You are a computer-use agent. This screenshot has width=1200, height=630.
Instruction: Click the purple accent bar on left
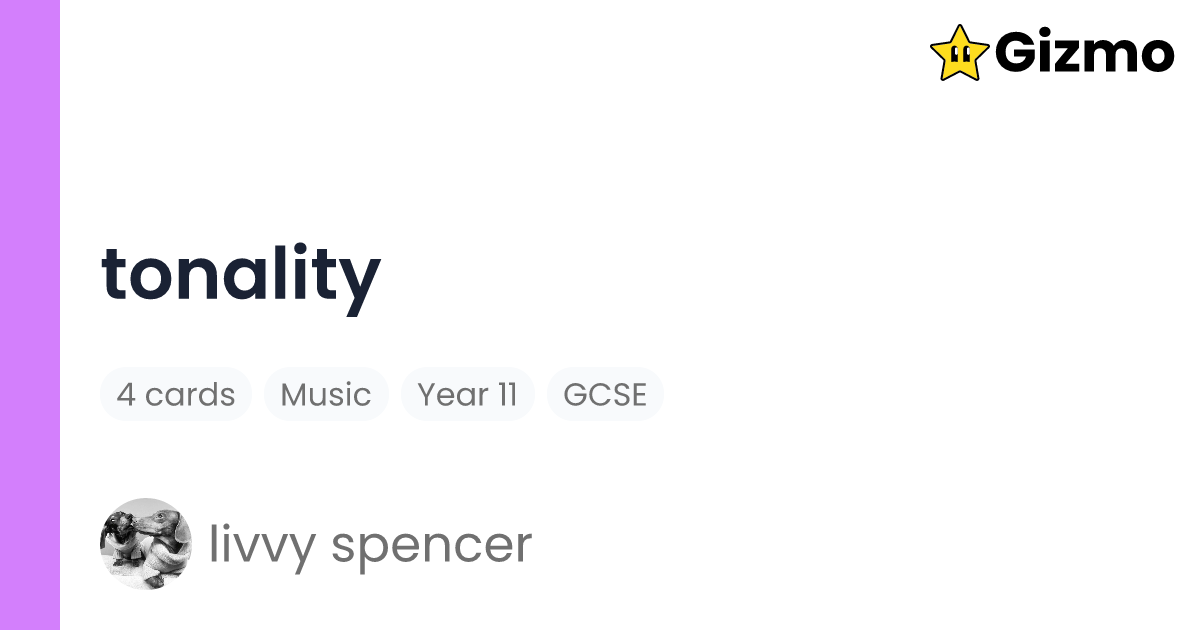click(x=30, y=315)
